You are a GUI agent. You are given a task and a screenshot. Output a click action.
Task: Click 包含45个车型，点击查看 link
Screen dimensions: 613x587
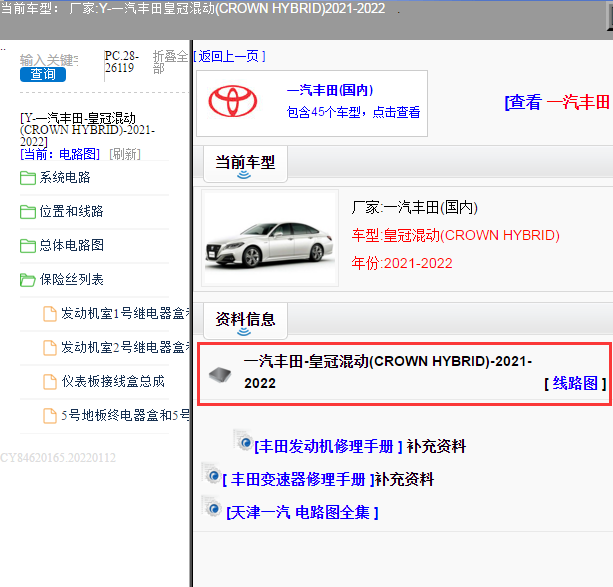click(353, 112)
